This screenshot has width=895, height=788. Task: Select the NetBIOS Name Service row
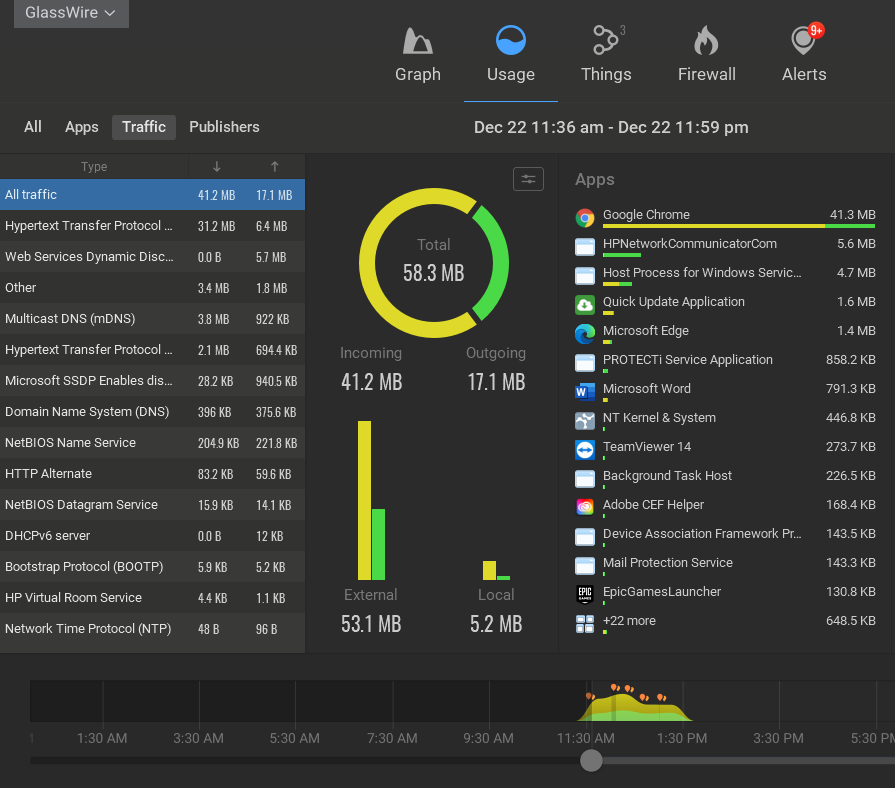click(152, 443)
